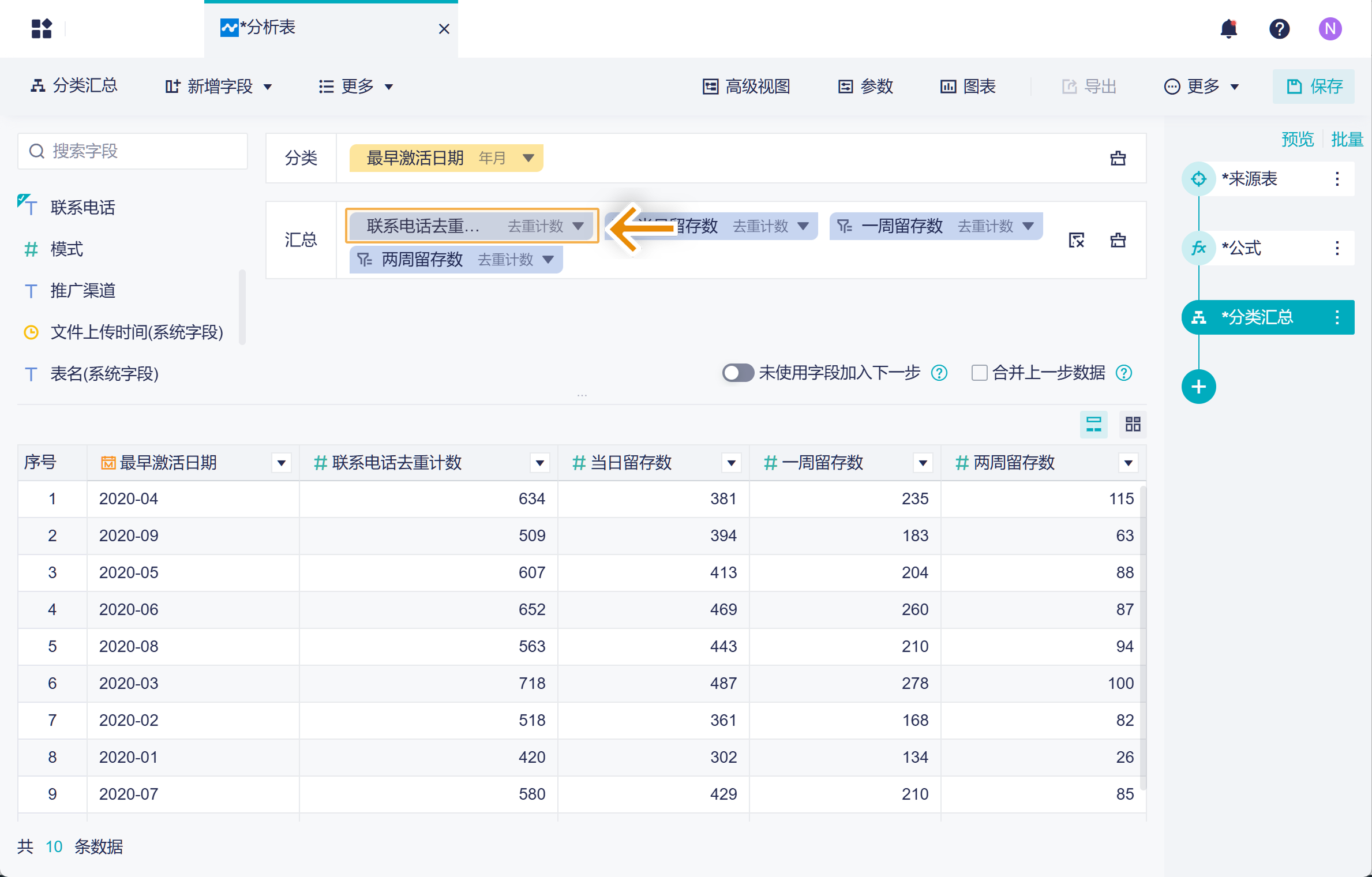The image size is (1372, 877).
Task: Select the *来源表 step
Action: (1249, 179)
